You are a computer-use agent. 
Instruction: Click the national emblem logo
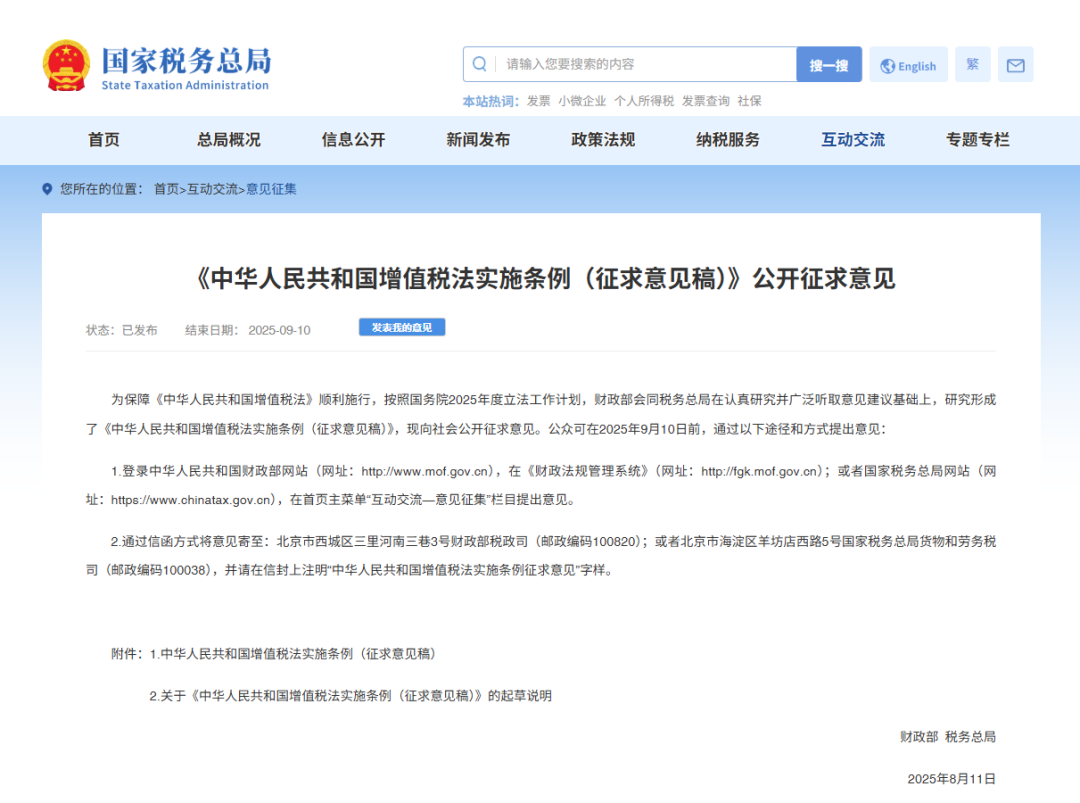click(x=66, y=65)
